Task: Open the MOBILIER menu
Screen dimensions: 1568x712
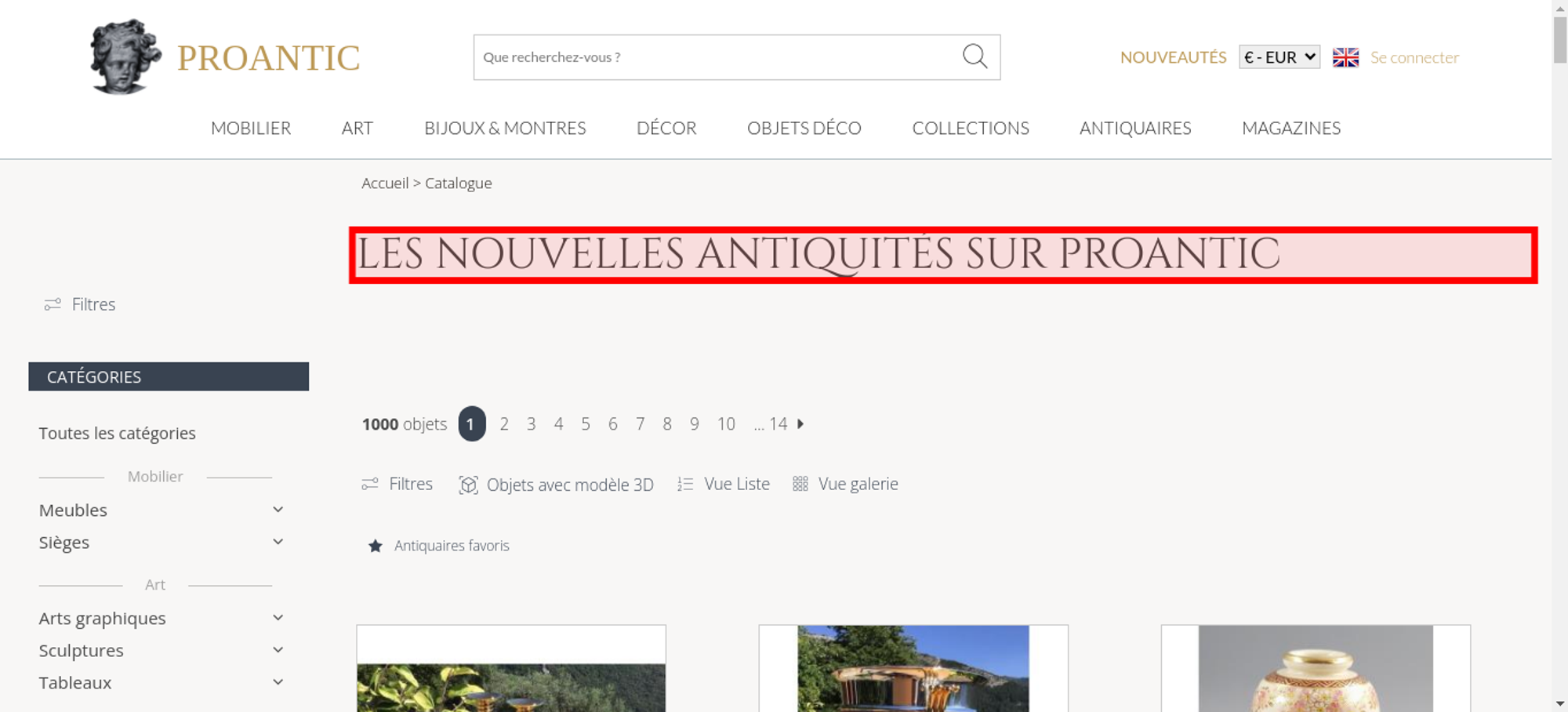Action: [x=251, y=128]
